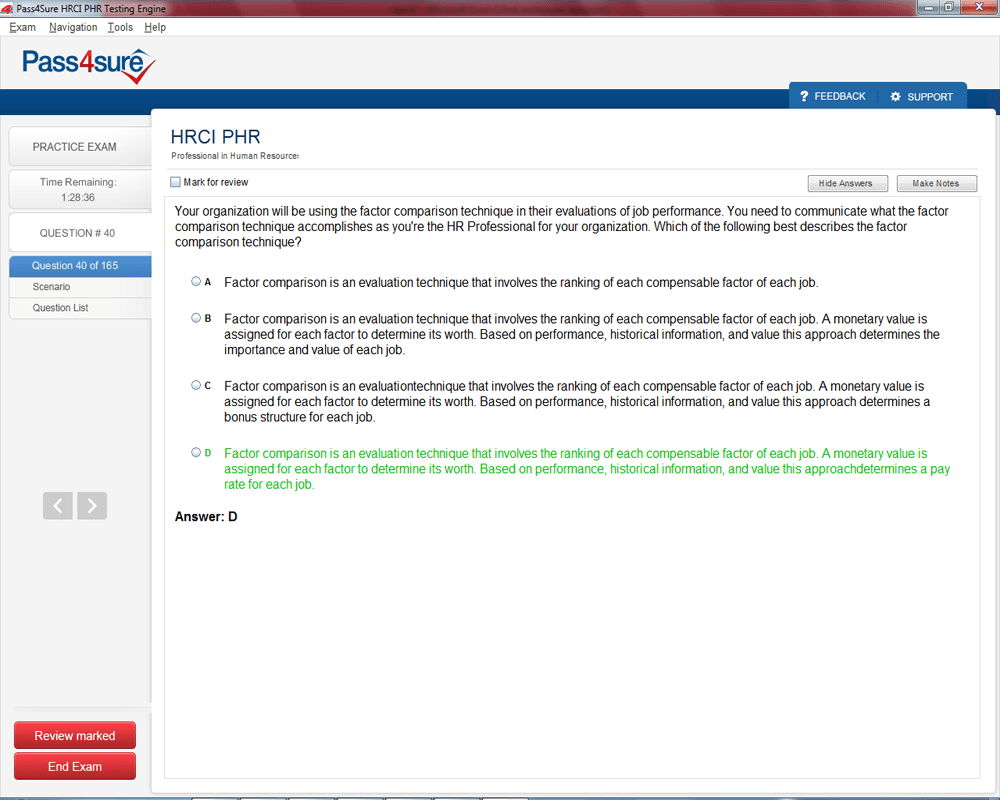Image resolution: width=1000 pixels, height=800 pixels.
Task: Click the option C answer text
Action: [577, 402]
